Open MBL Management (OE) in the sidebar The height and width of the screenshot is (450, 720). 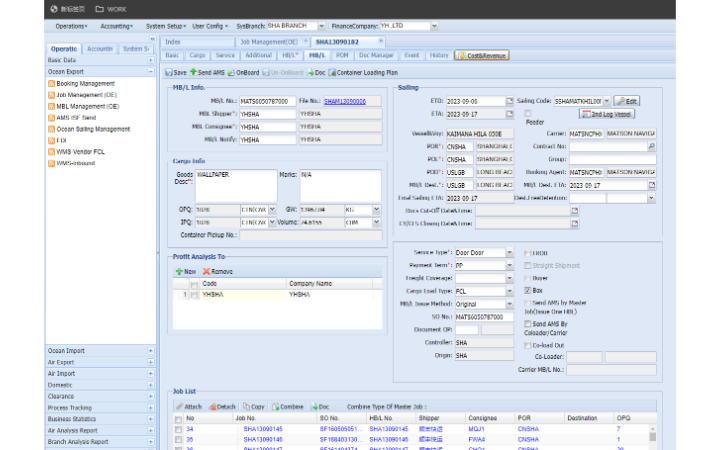coord(88,107)
